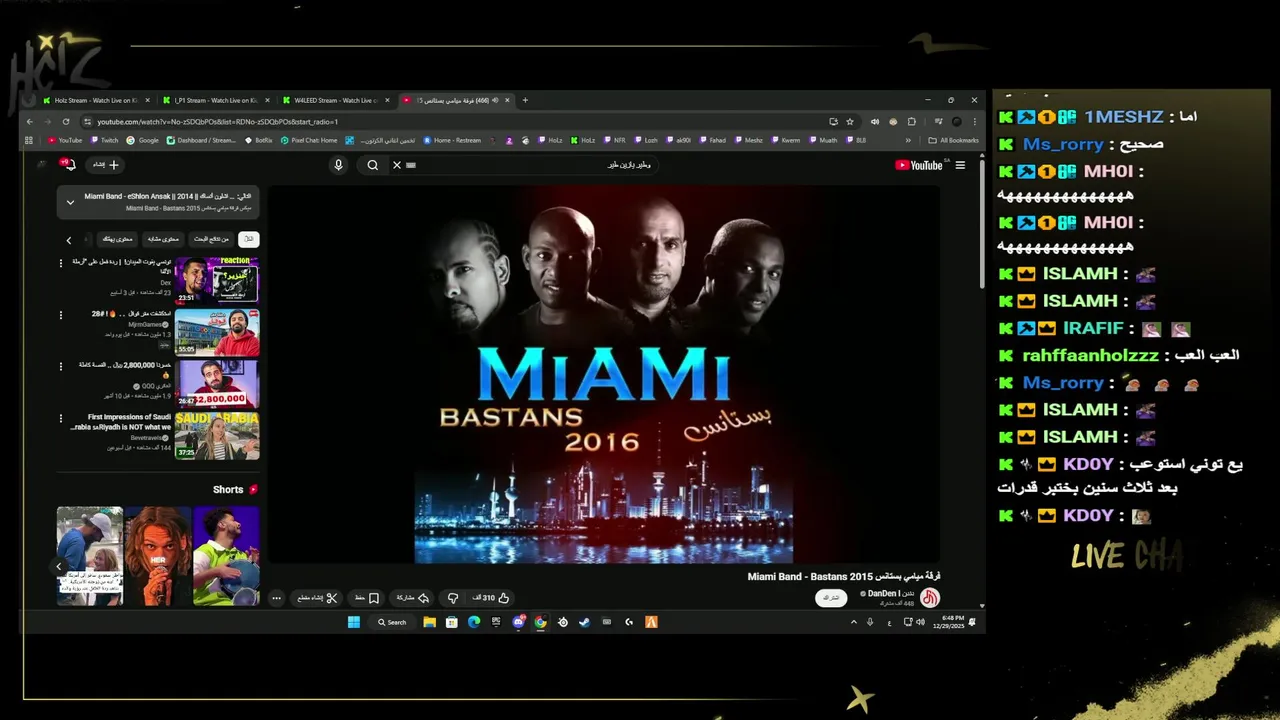1280x720 pixels.
Task: Open the Windows Start menu
Action: (x=353, y=622)
